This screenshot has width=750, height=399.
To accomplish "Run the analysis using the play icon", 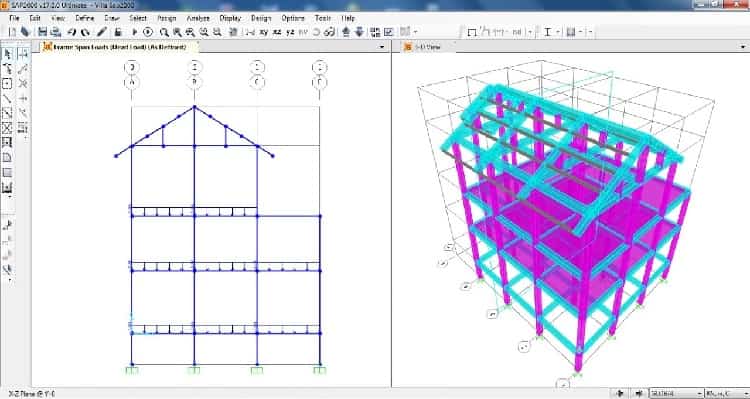I will 134,32.
